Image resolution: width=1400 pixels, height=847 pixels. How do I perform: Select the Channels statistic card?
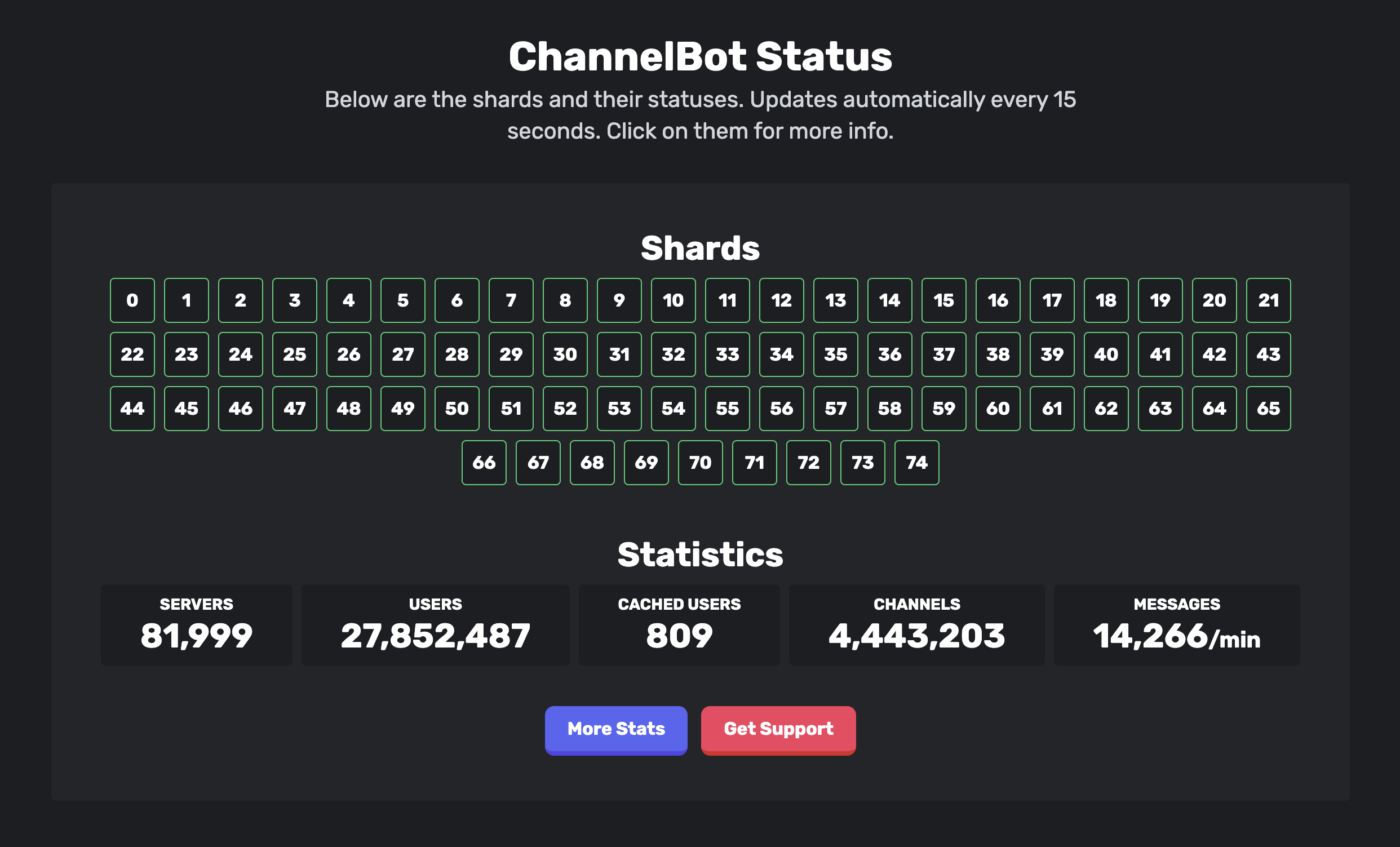(x=916, y=624)
